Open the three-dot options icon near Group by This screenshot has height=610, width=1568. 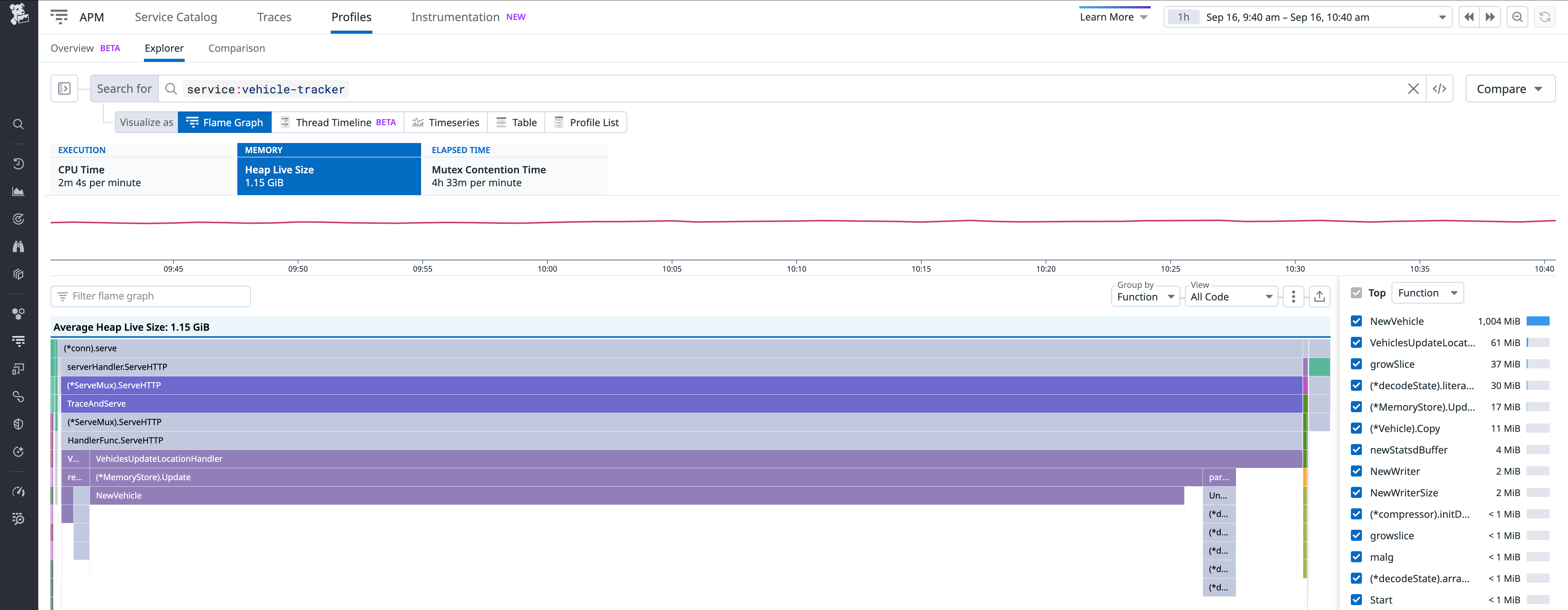(1294, 296)
